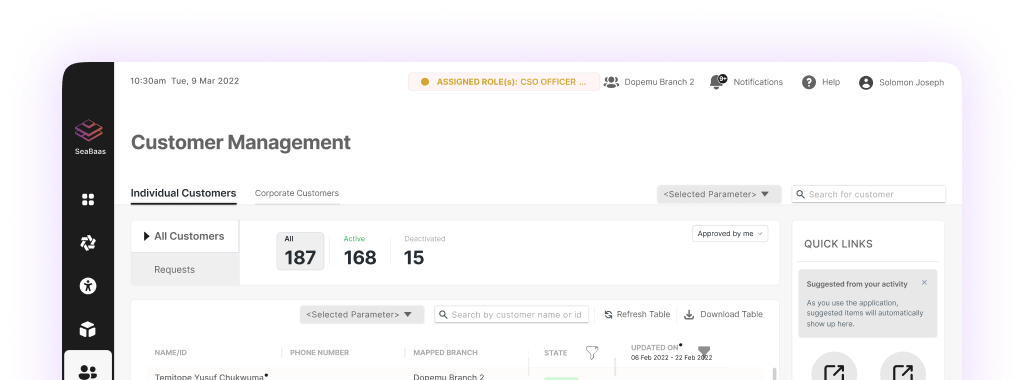Select the aperture-shaped sidebar icon
Viewport: 1024px width, 380px height.
tap(88, 243)
